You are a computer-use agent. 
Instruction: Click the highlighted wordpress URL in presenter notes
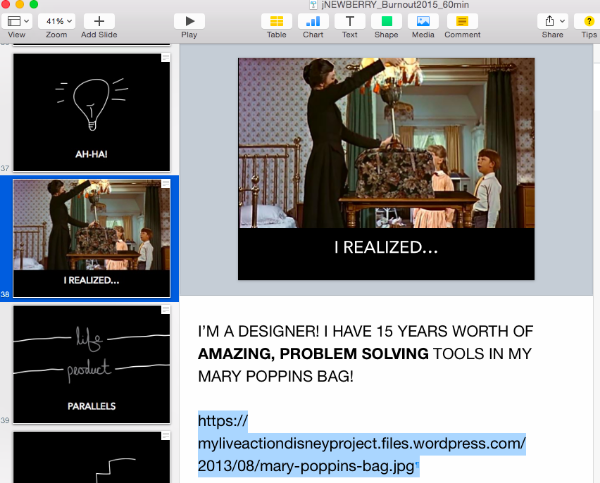(x=362, y=444)
